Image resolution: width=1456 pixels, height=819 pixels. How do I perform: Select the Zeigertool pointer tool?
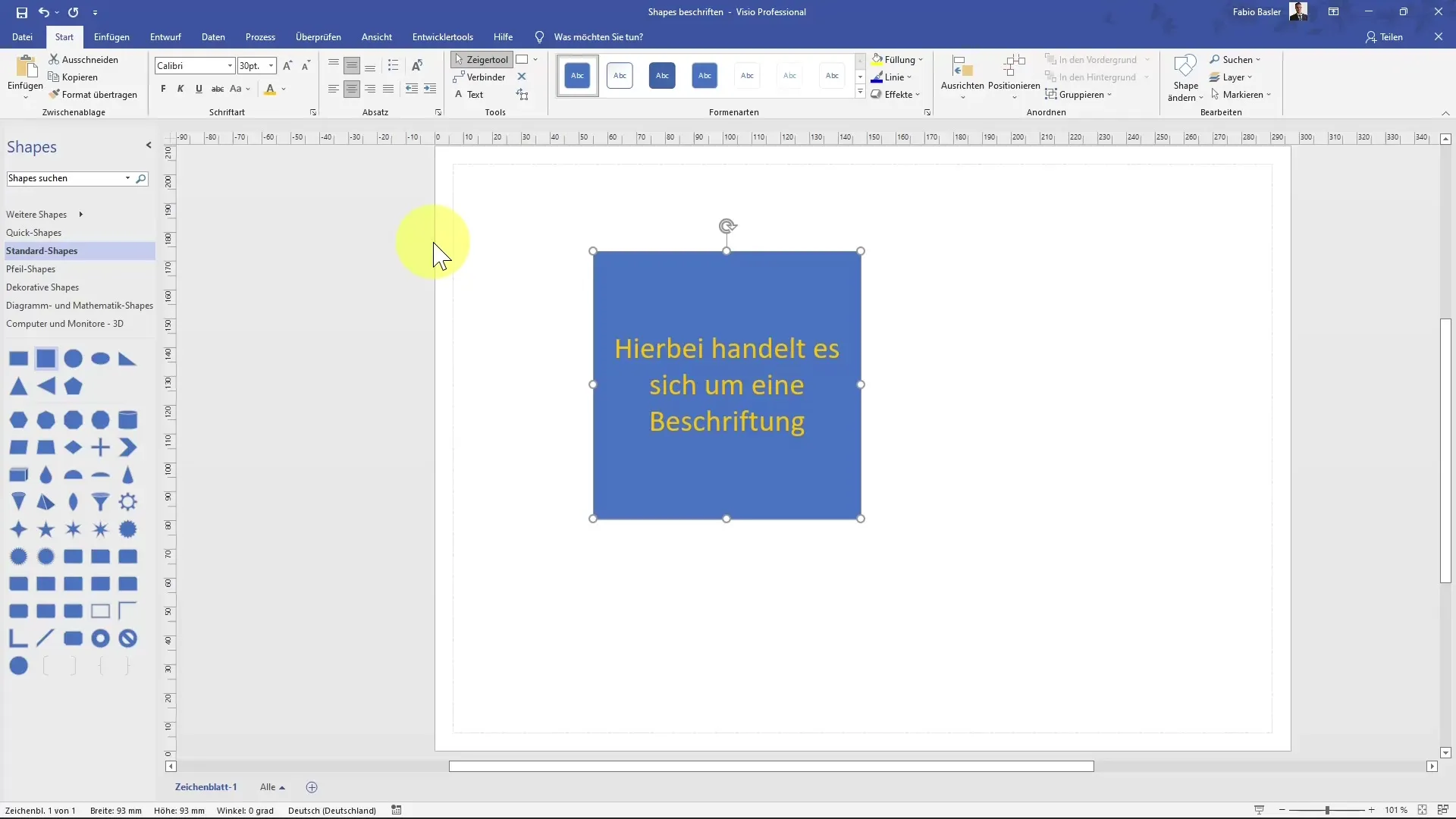[x=482, y=59]
